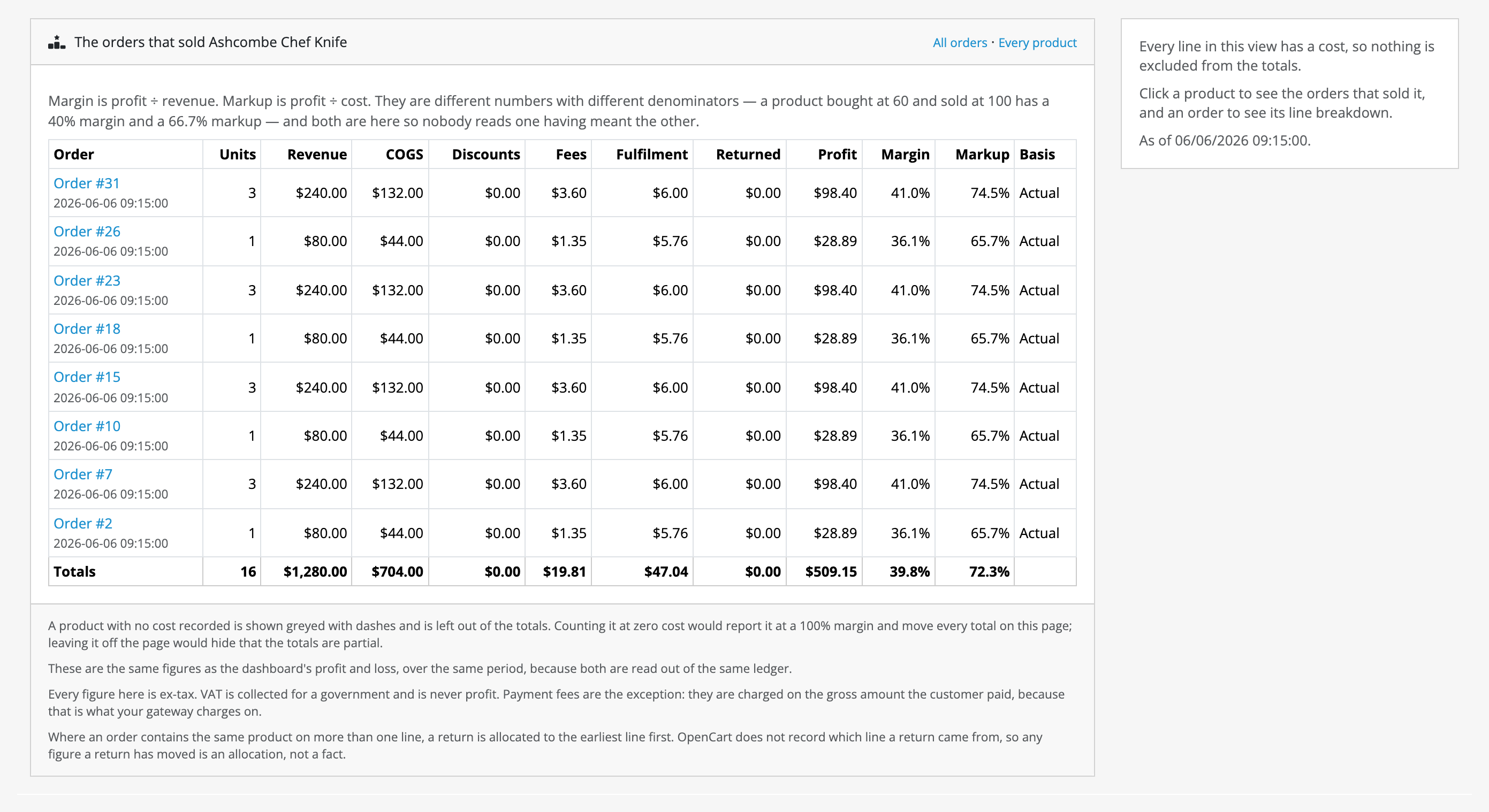1489x812 pixels.
Task: Select total revenue $1,280.00
Action: pos(315,571)
